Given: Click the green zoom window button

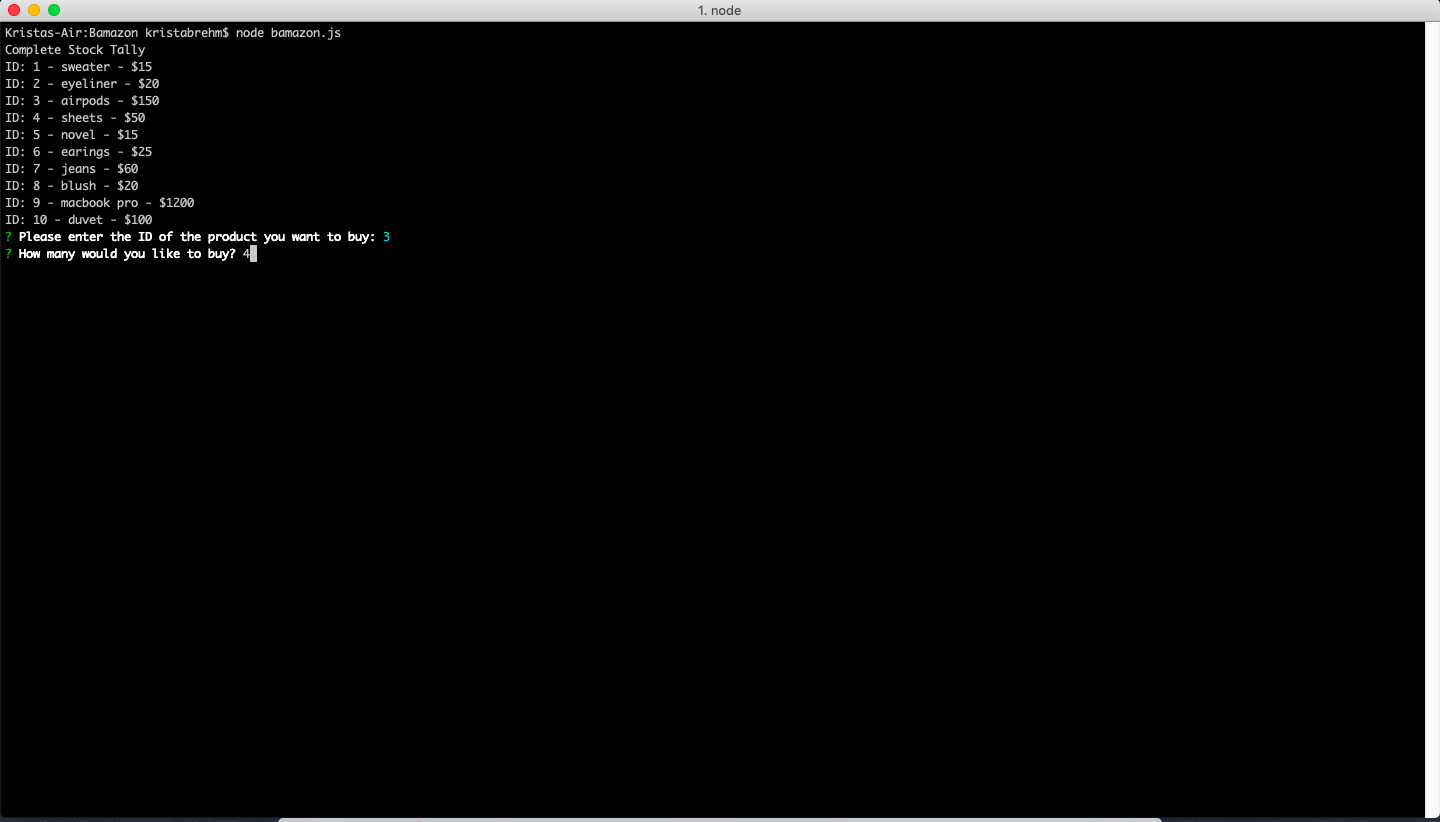Looking at the screenshot, I should pos(54,10).
